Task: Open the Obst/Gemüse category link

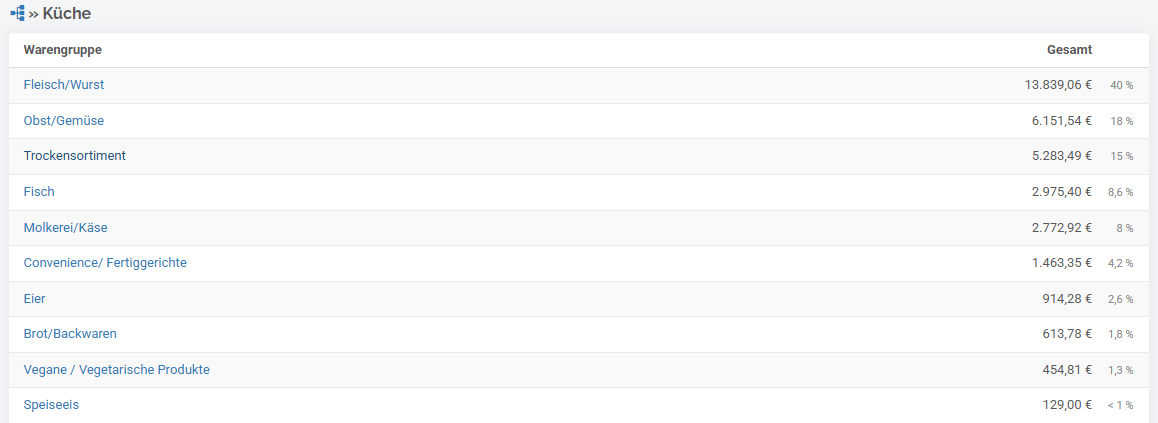Action: coord(64,120)
